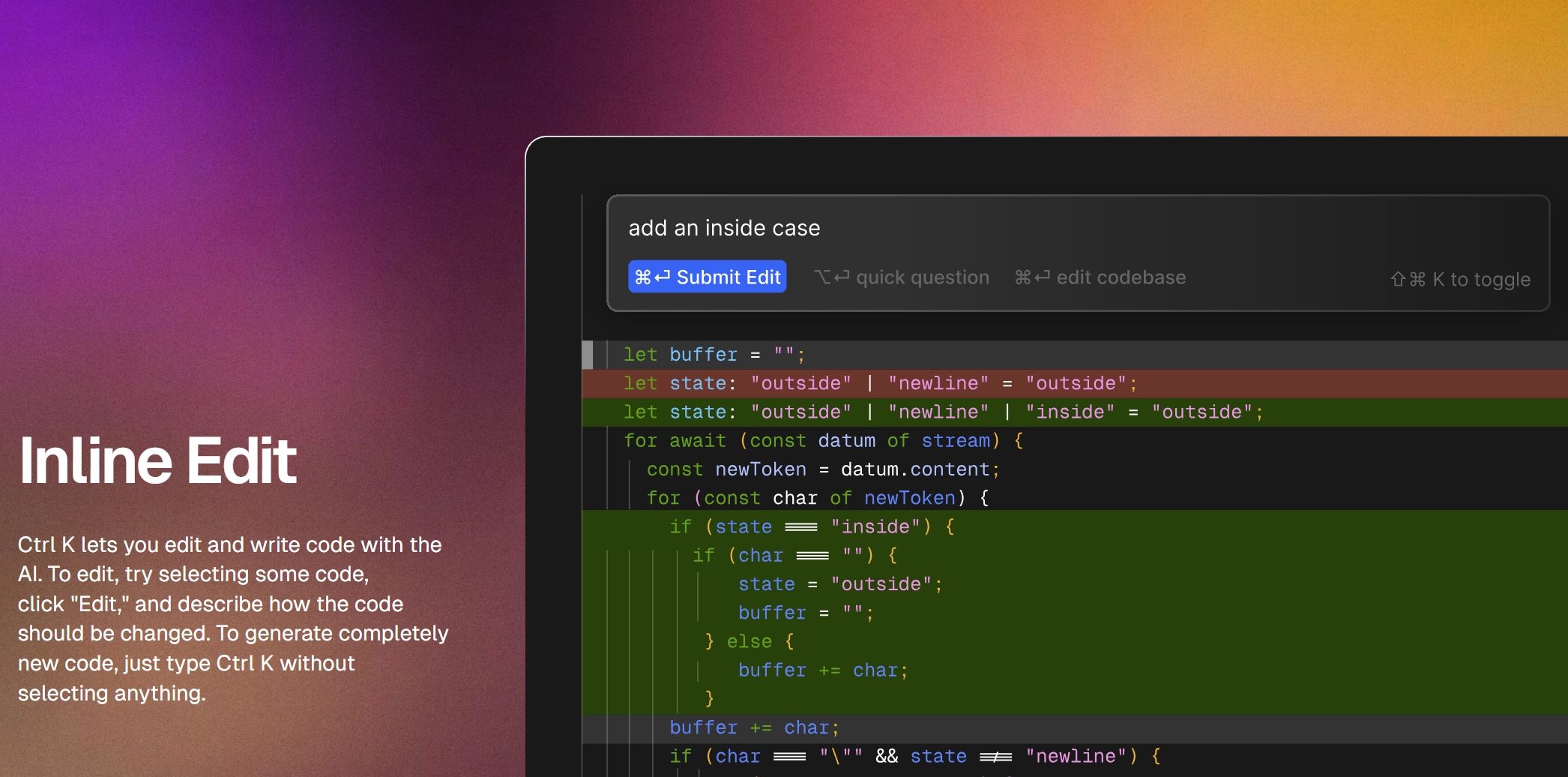Click the Inline Edit heading

coord(158,460)
